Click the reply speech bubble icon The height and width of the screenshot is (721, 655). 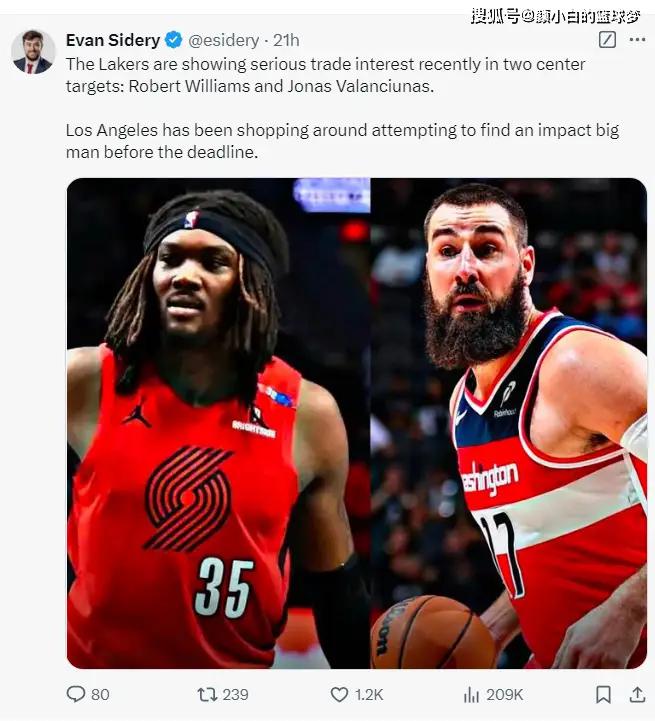pos(76,694)
